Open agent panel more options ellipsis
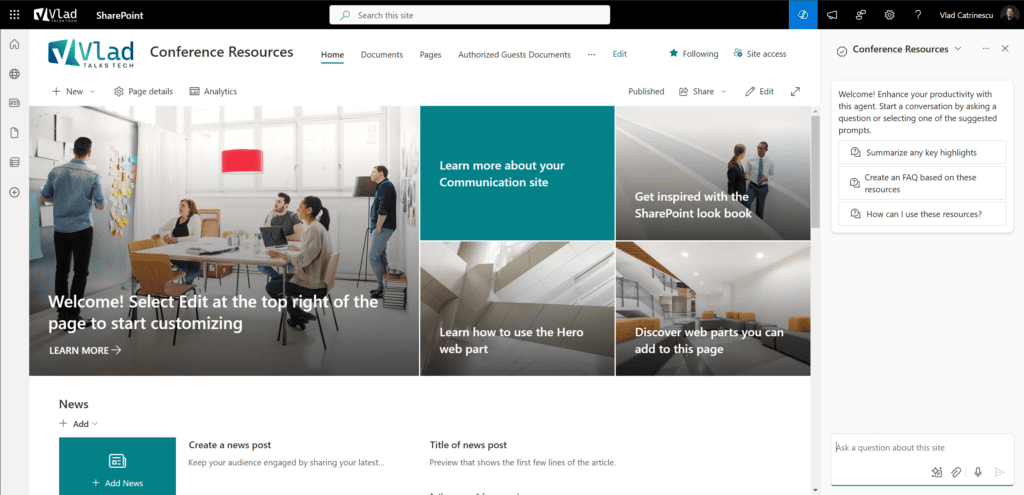1024x495 pixels. click(986, 49)
